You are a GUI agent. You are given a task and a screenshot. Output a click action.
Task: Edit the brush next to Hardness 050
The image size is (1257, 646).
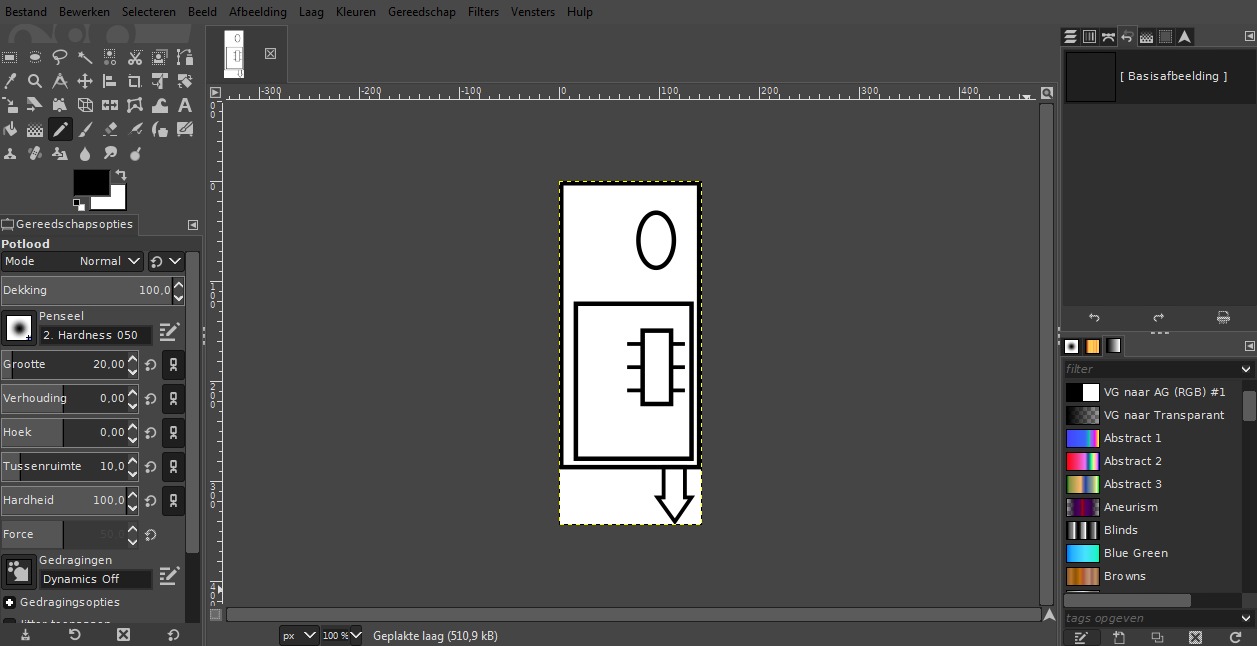pos(169,331)
